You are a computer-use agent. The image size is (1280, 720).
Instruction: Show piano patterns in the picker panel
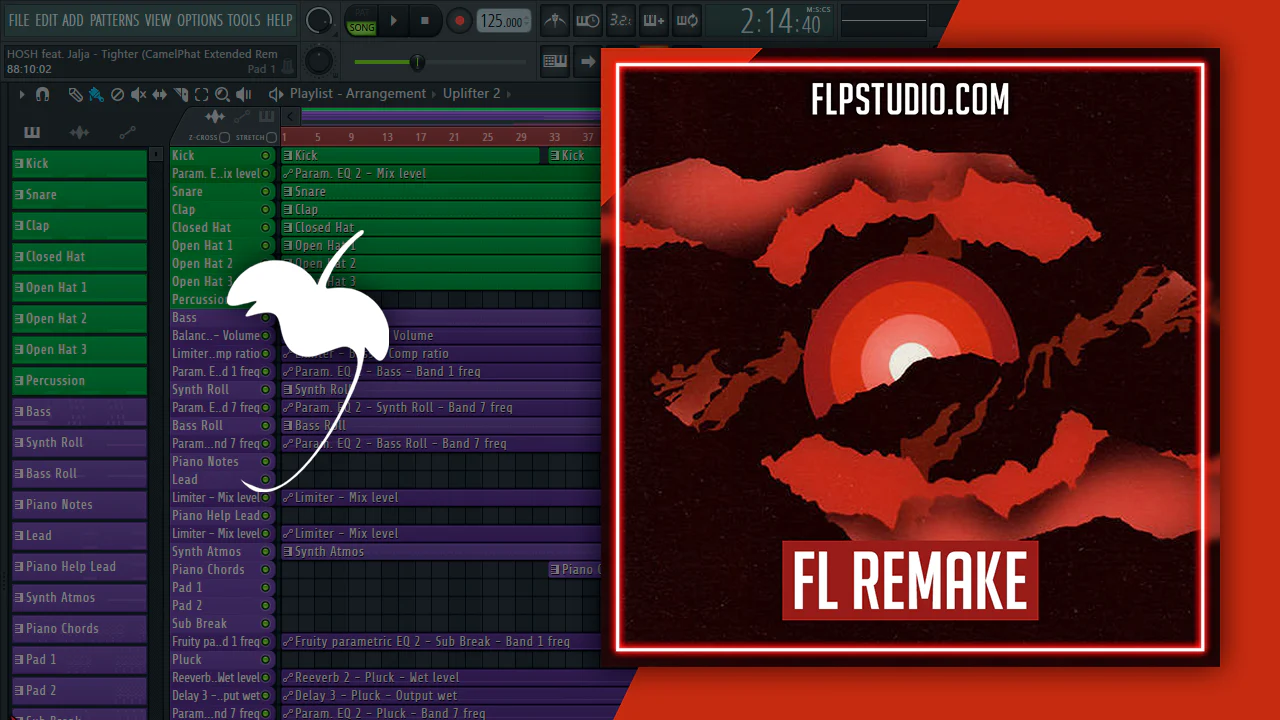32,132
